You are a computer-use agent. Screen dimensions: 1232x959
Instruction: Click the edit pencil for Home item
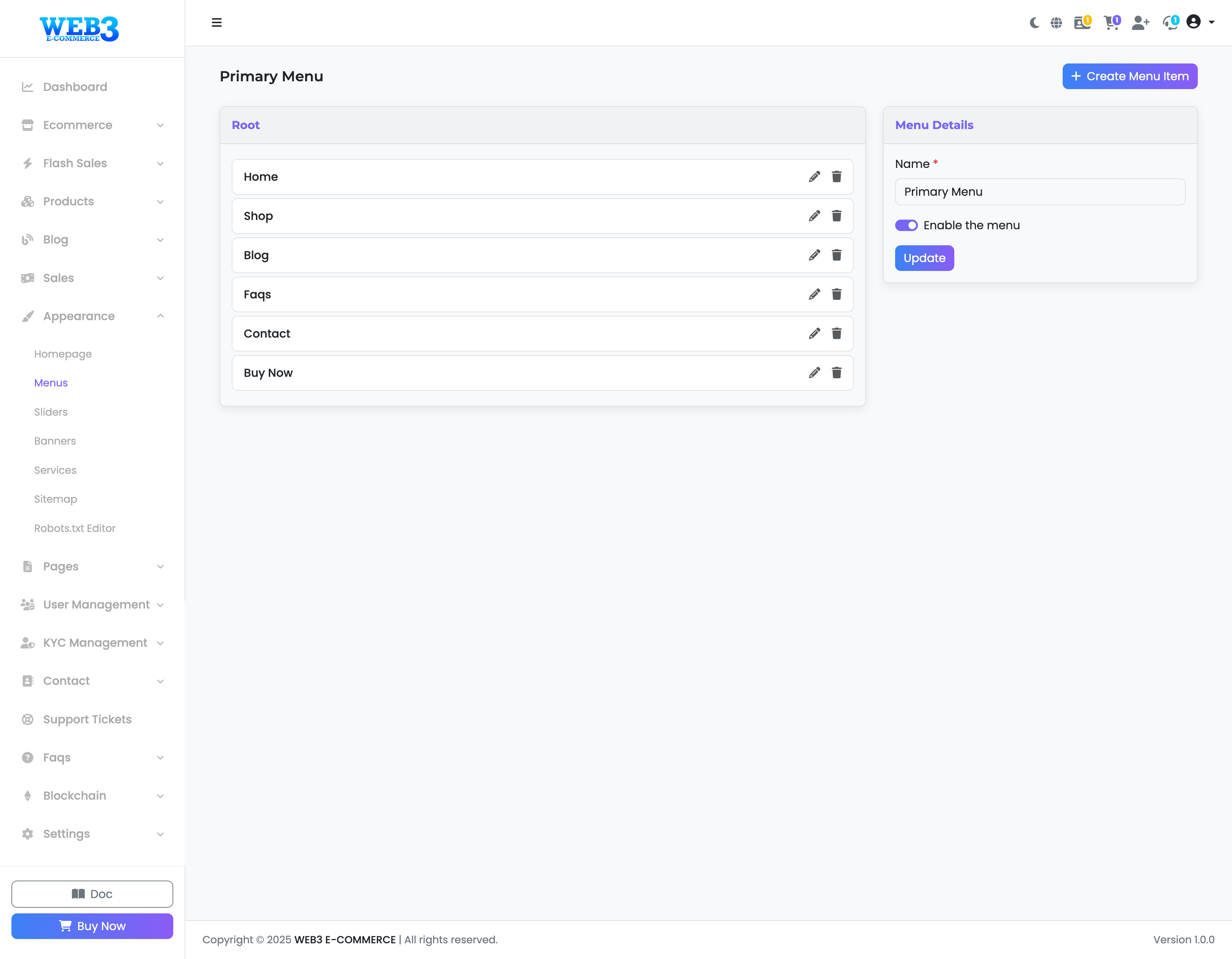pyautogui.click(x=814, y=176)
